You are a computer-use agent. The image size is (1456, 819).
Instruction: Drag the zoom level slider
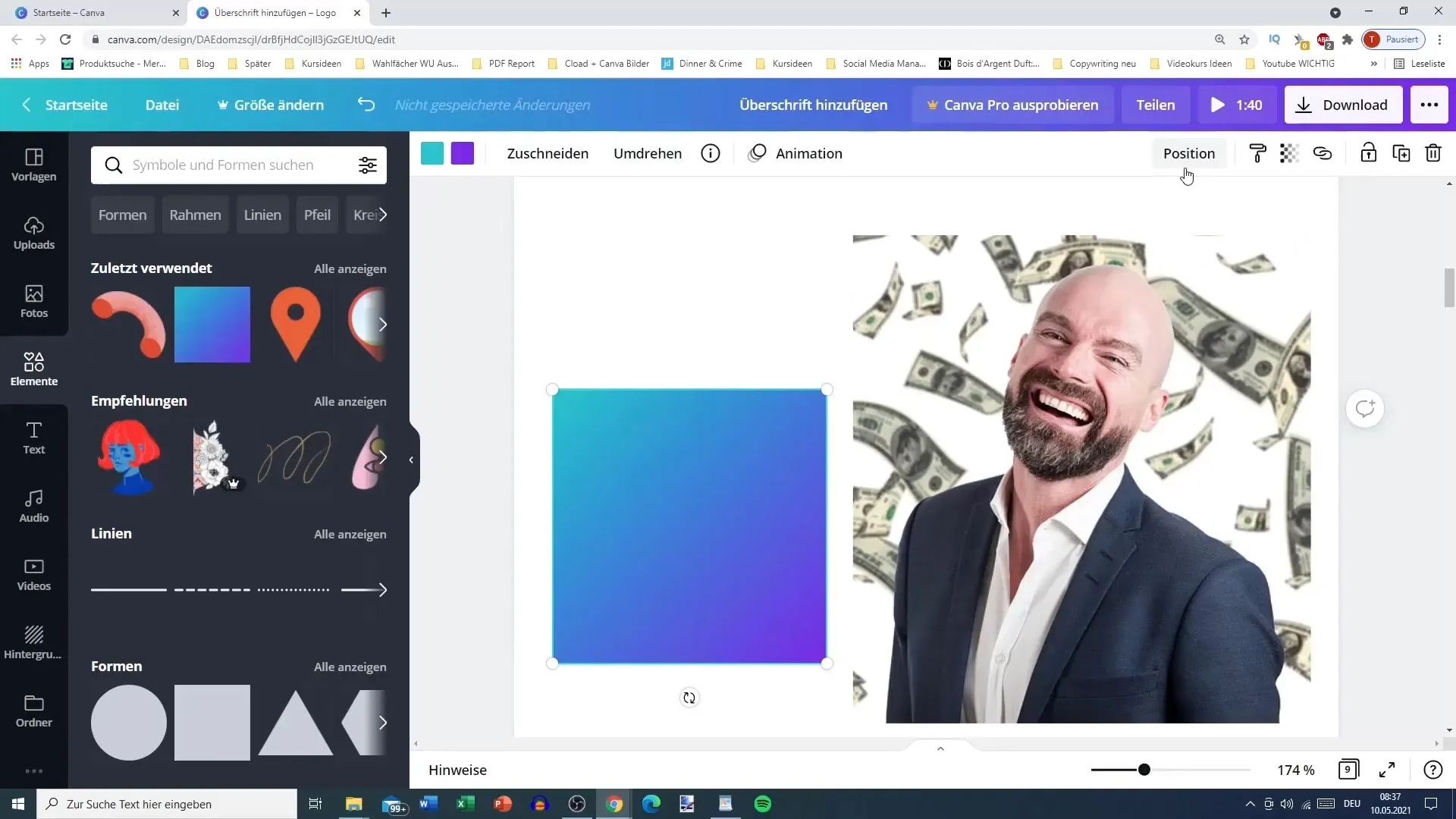[1143, 769]
